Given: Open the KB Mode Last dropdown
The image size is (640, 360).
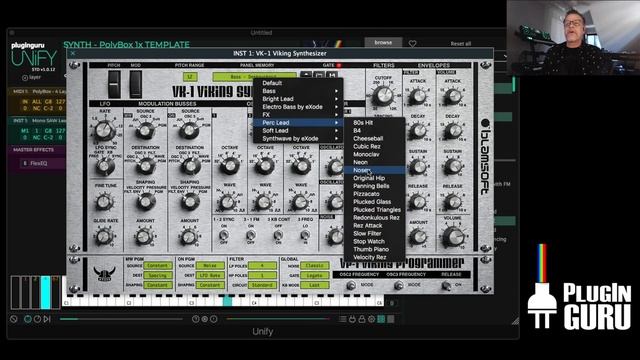Looking at the screenshot, I should 314,285.
